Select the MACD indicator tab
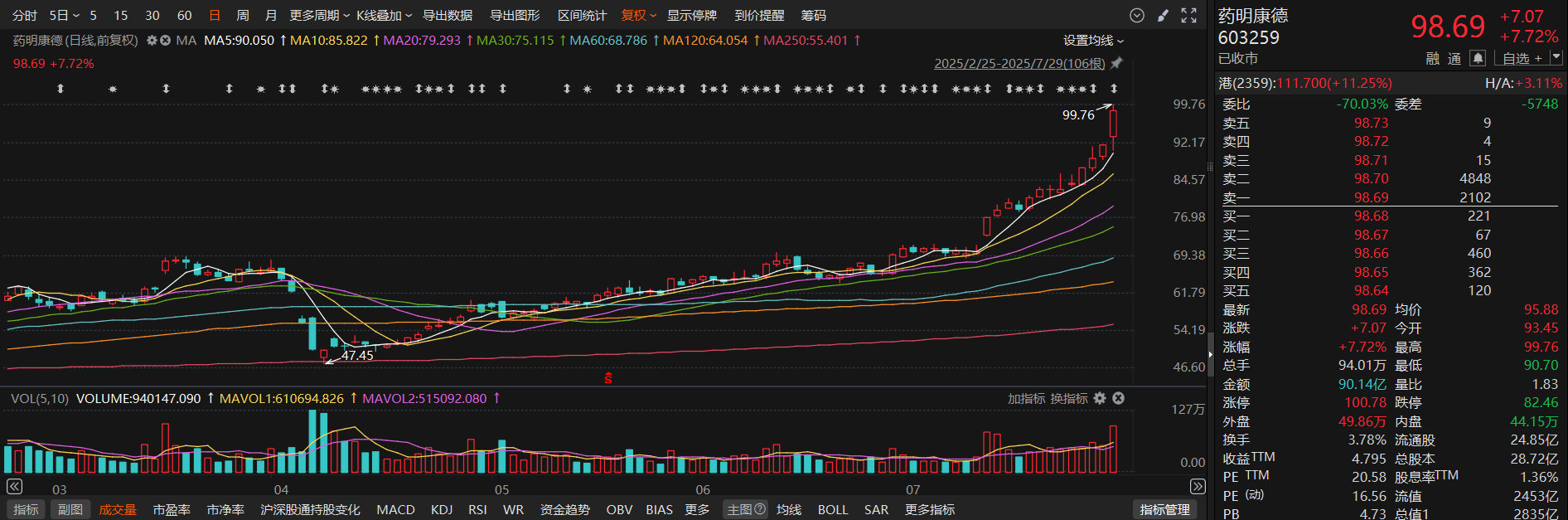The image size is (1568, 520). tap(395, 509)
